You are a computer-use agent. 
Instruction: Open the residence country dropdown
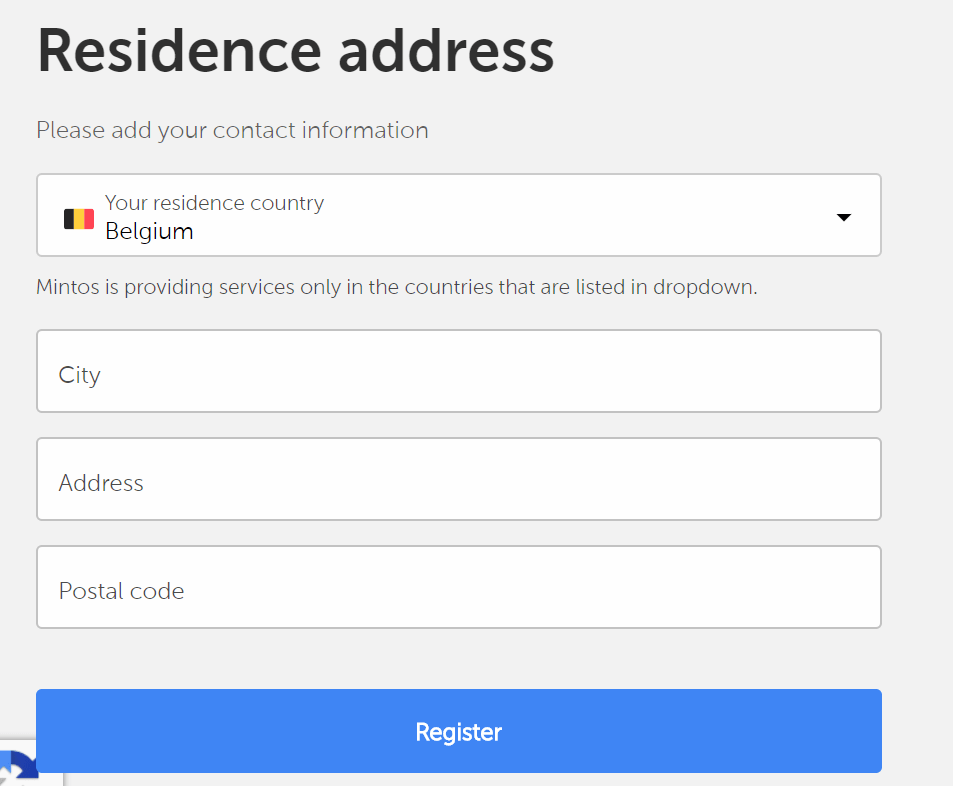(x=458, y=216)
